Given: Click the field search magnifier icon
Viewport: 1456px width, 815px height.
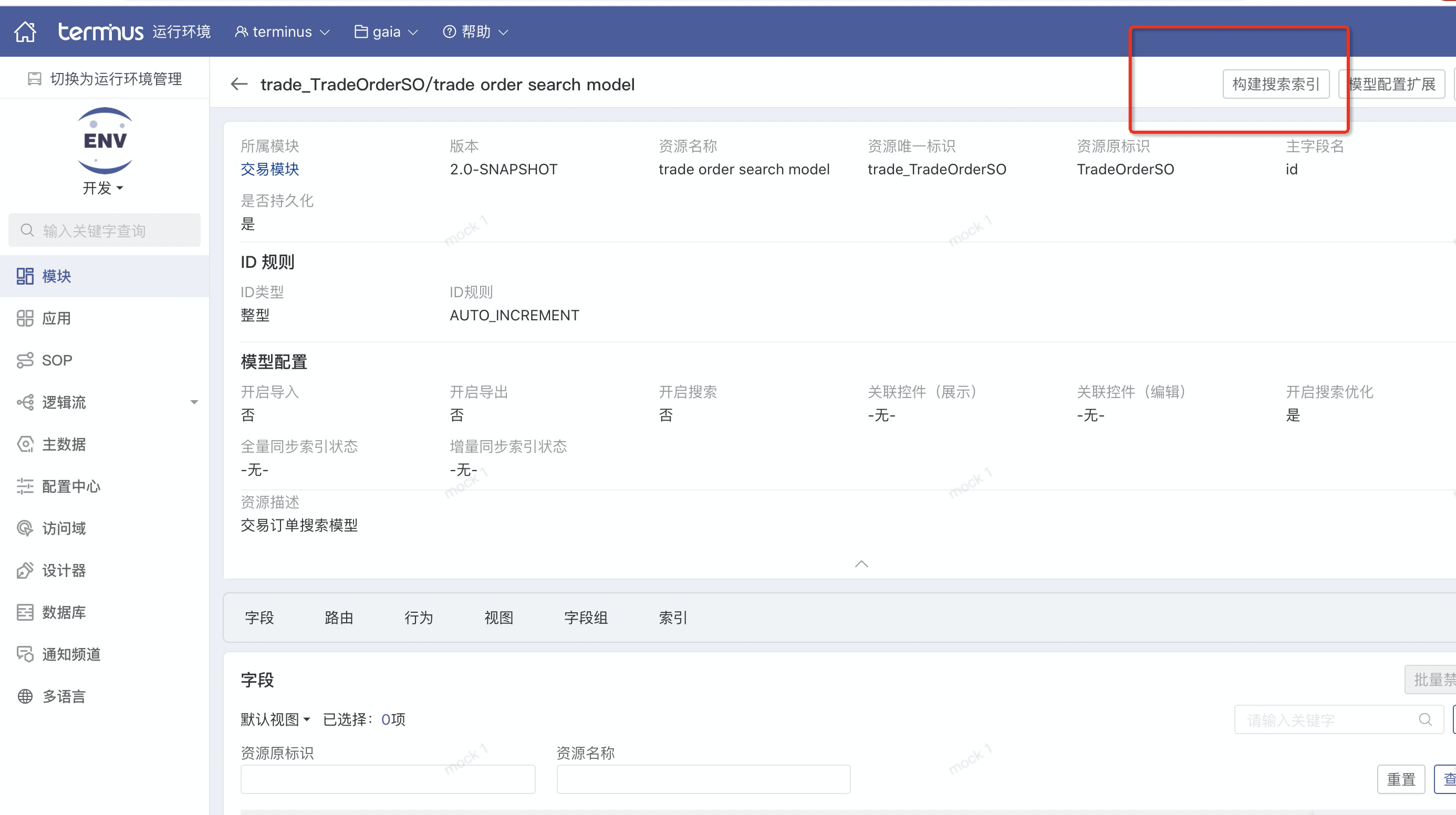Looking at the screenshot, I should click(x=1426, y=719).
